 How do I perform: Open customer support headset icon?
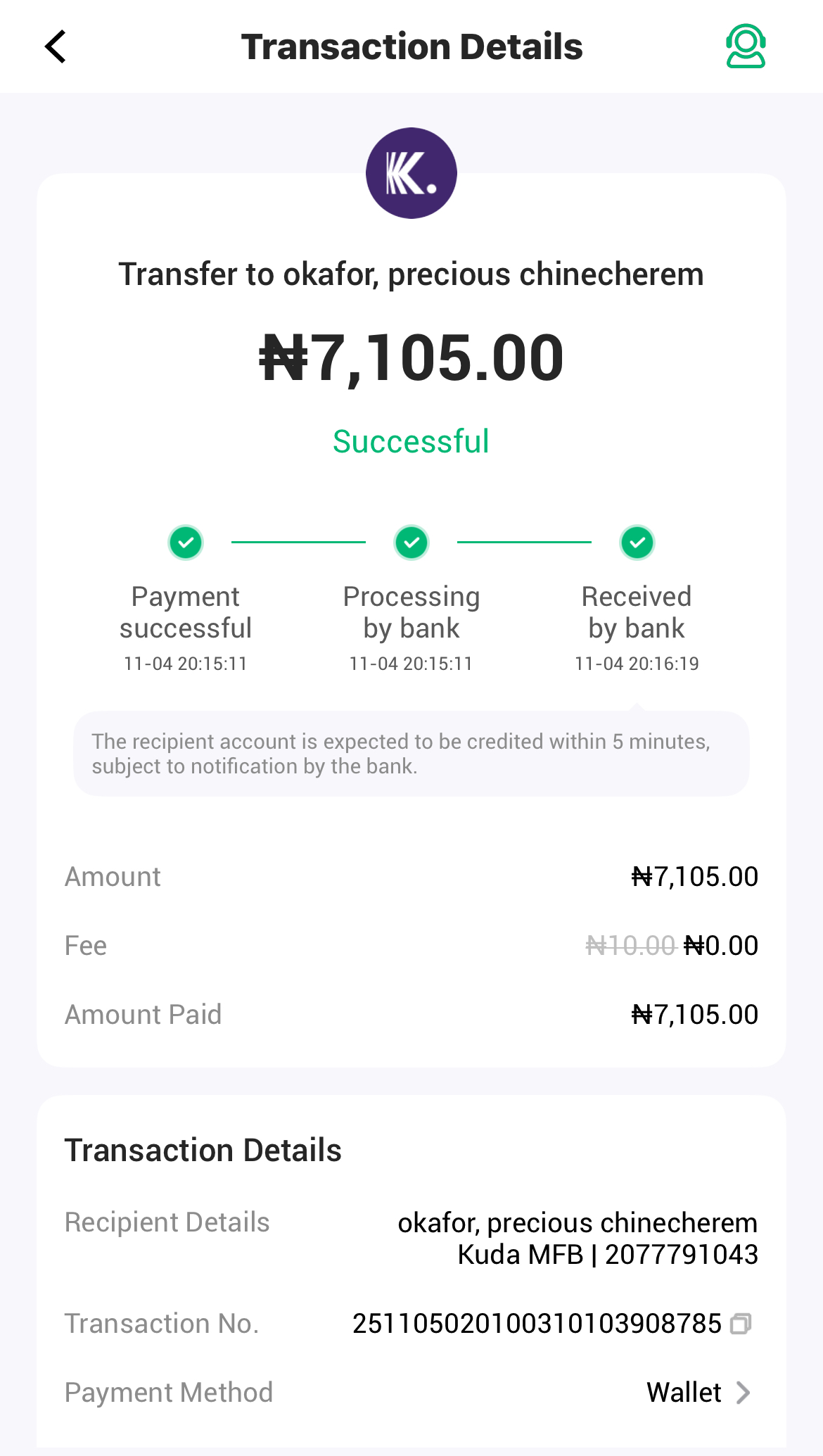coord(746,46)
